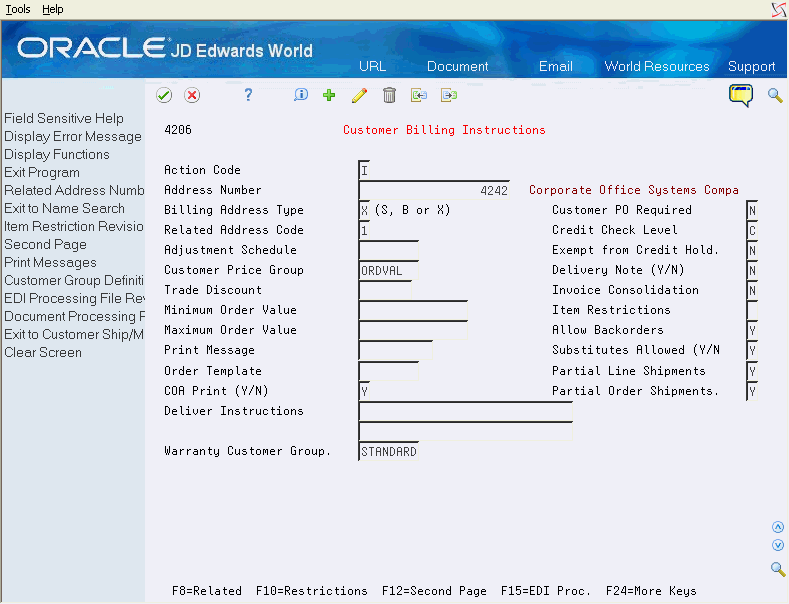This screenshot has height=604, width=789.
Task: Click the Related Address Code field
Action: (x=364, y=230)
